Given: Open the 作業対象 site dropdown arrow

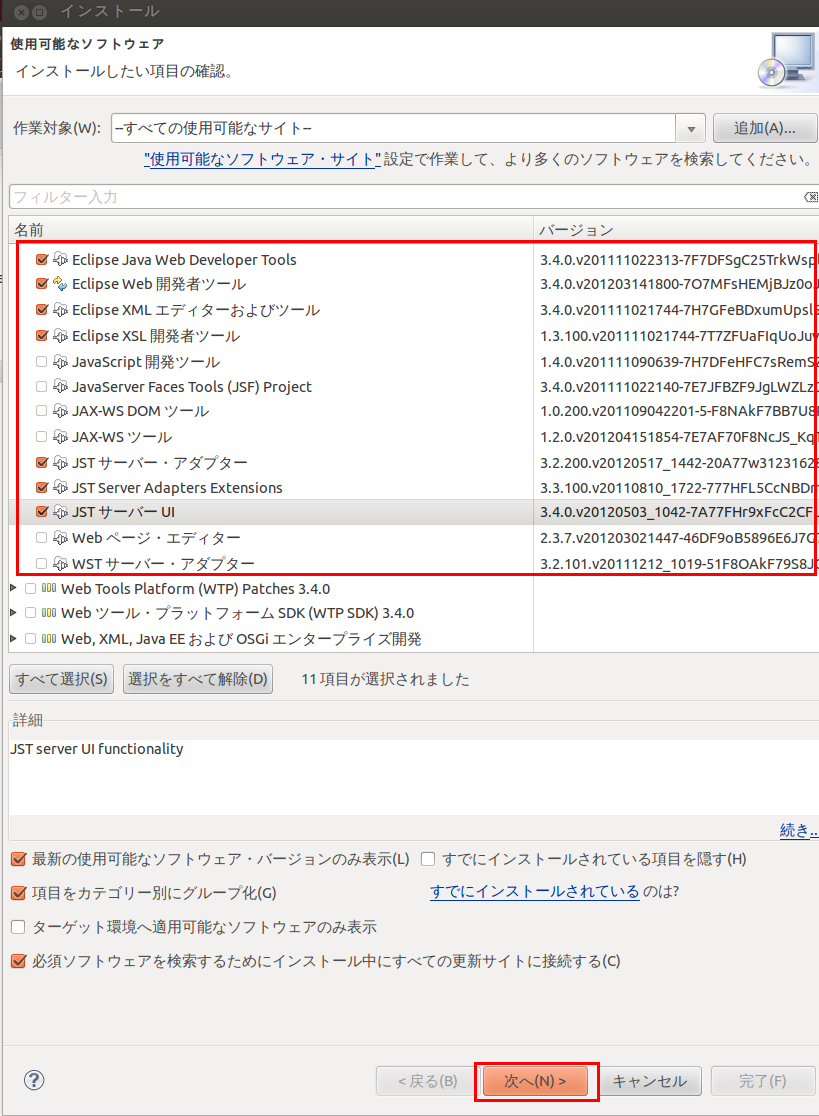Looking at the screenshot, I should (x=690, y=129).
